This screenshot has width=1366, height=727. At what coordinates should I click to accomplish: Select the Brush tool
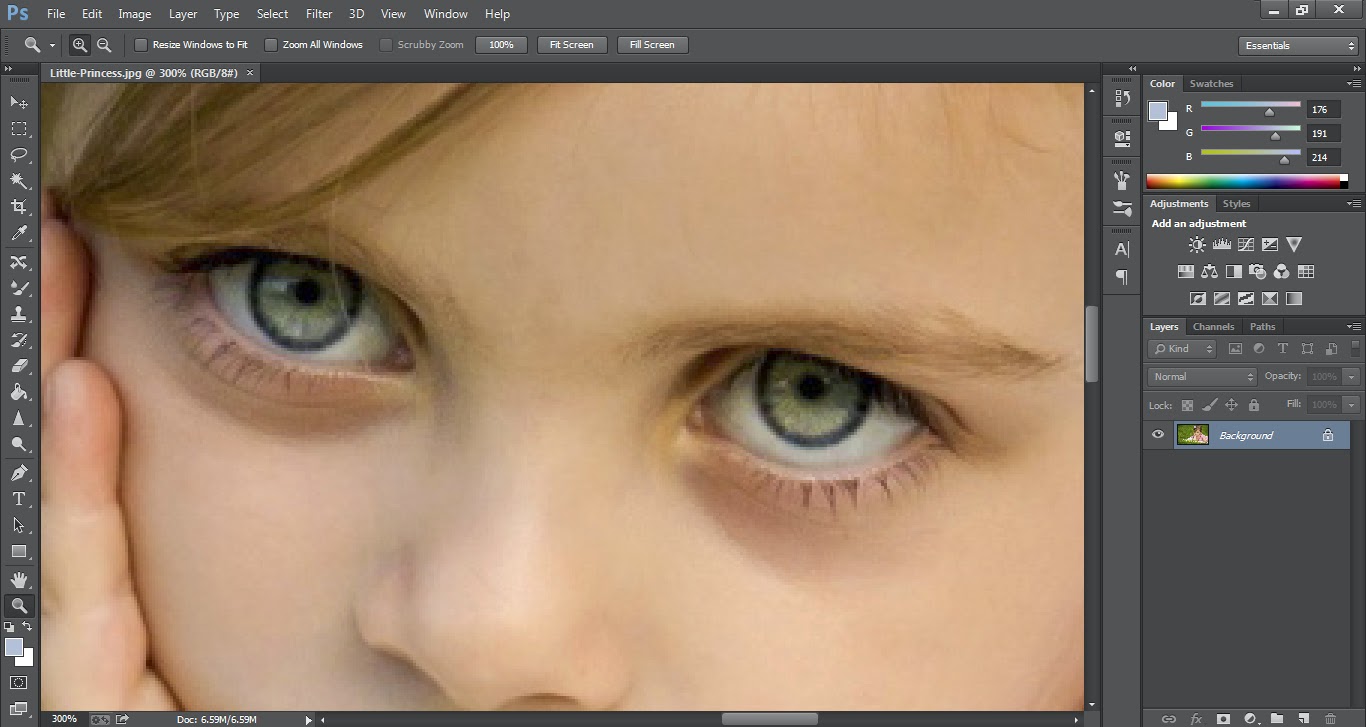(x=19, y=288)
